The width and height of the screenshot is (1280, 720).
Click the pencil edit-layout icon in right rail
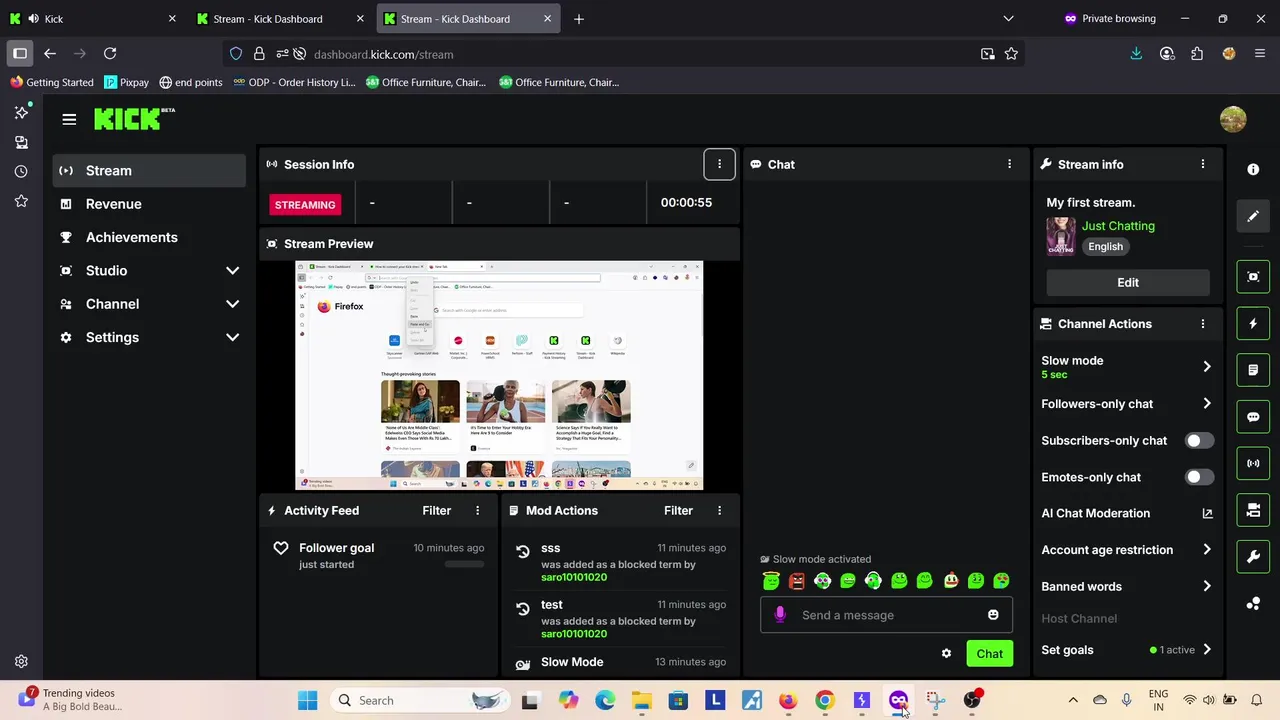click(x=1253, y=216)
